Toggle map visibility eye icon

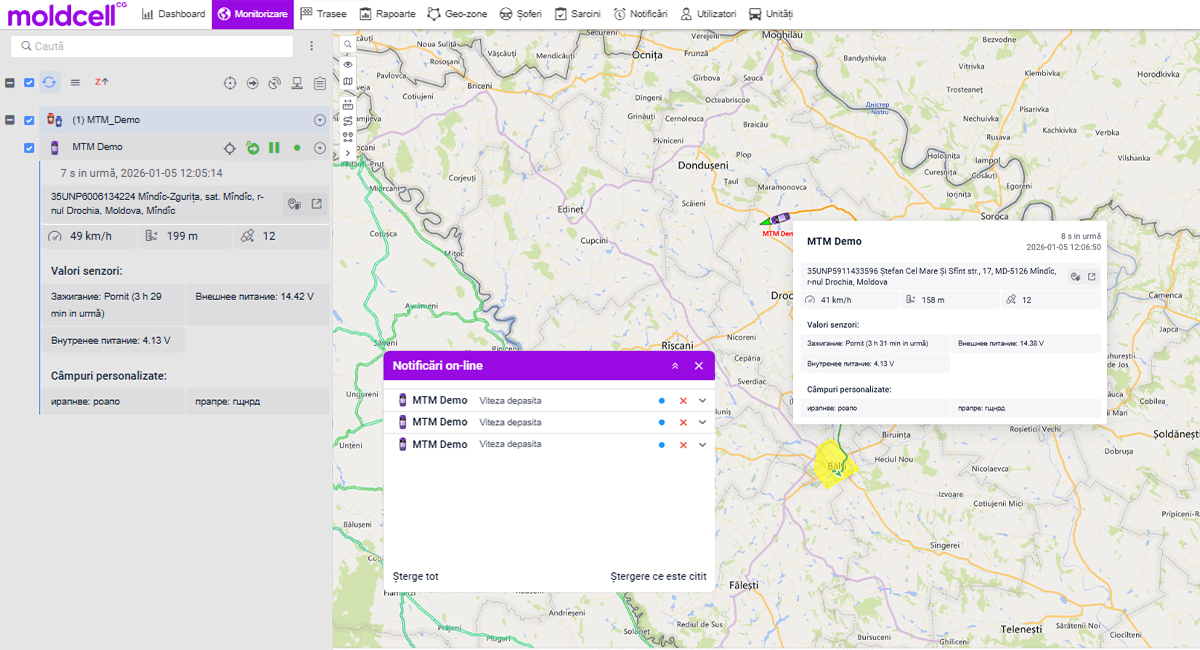click(348, 64)
